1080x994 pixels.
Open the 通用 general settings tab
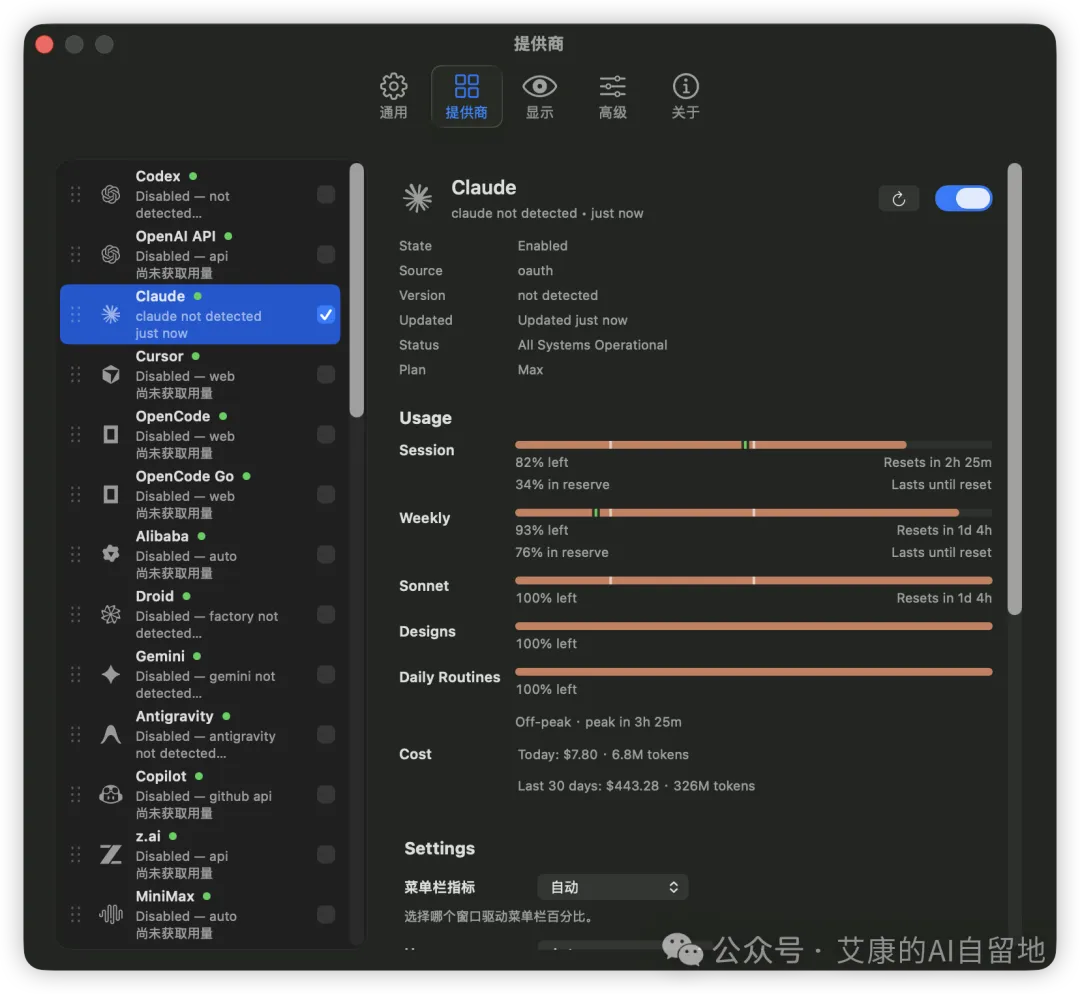coord(393,96)
